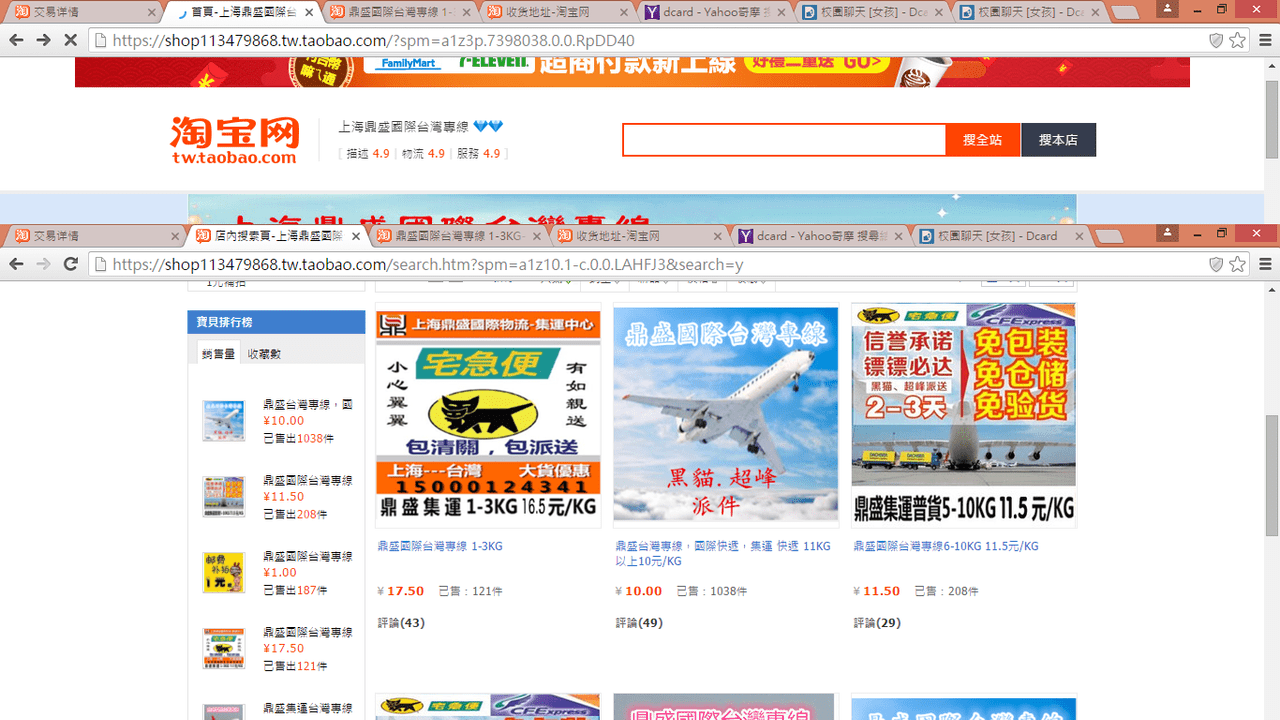Click the 搜本店 search button
Image resolution: width=1280 pixels, height=720 pixels.
click(x=1058, y=140)
